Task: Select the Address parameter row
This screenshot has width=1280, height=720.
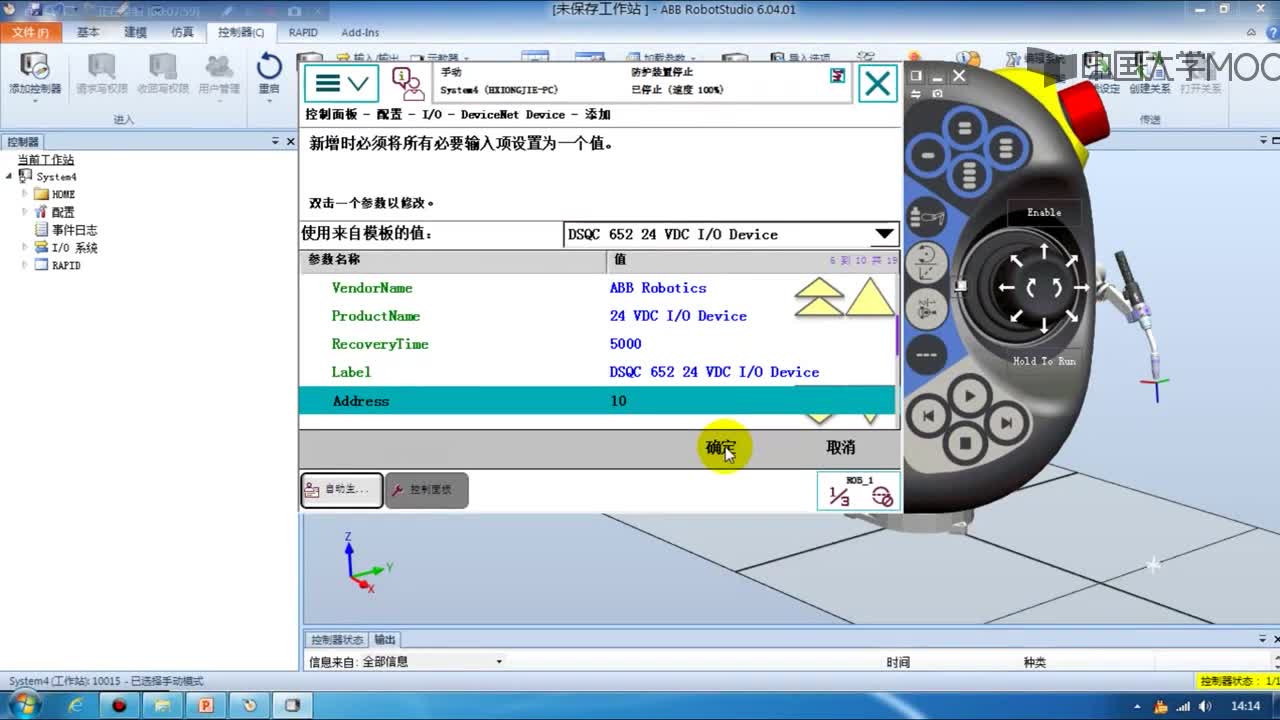Action: (596, 401)
